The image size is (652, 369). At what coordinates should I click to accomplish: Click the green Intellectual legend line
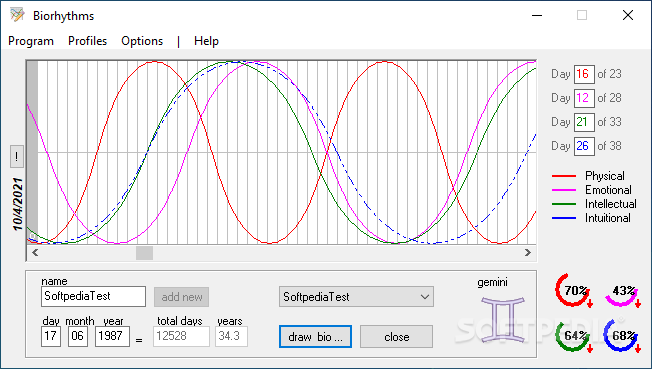564,204
